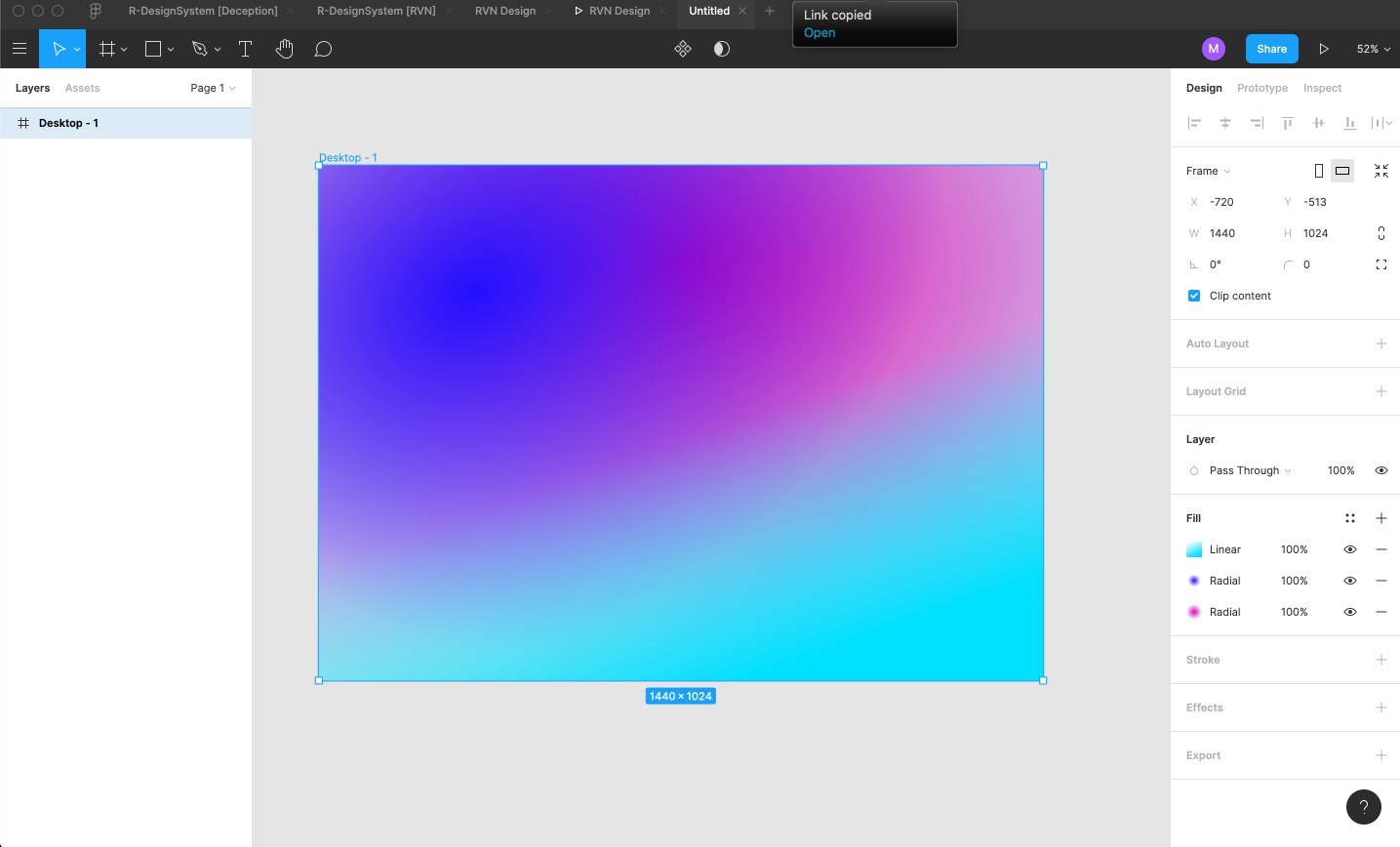Open the Frame type dropdown
The image size is (1400, 847).
tap(1209, 171)
